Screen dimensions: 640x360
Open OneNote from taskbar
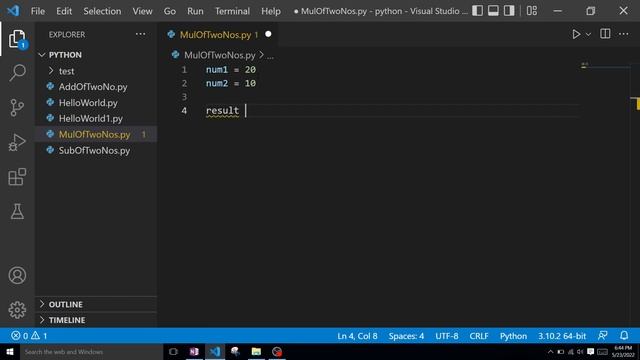tap(194, 352)
